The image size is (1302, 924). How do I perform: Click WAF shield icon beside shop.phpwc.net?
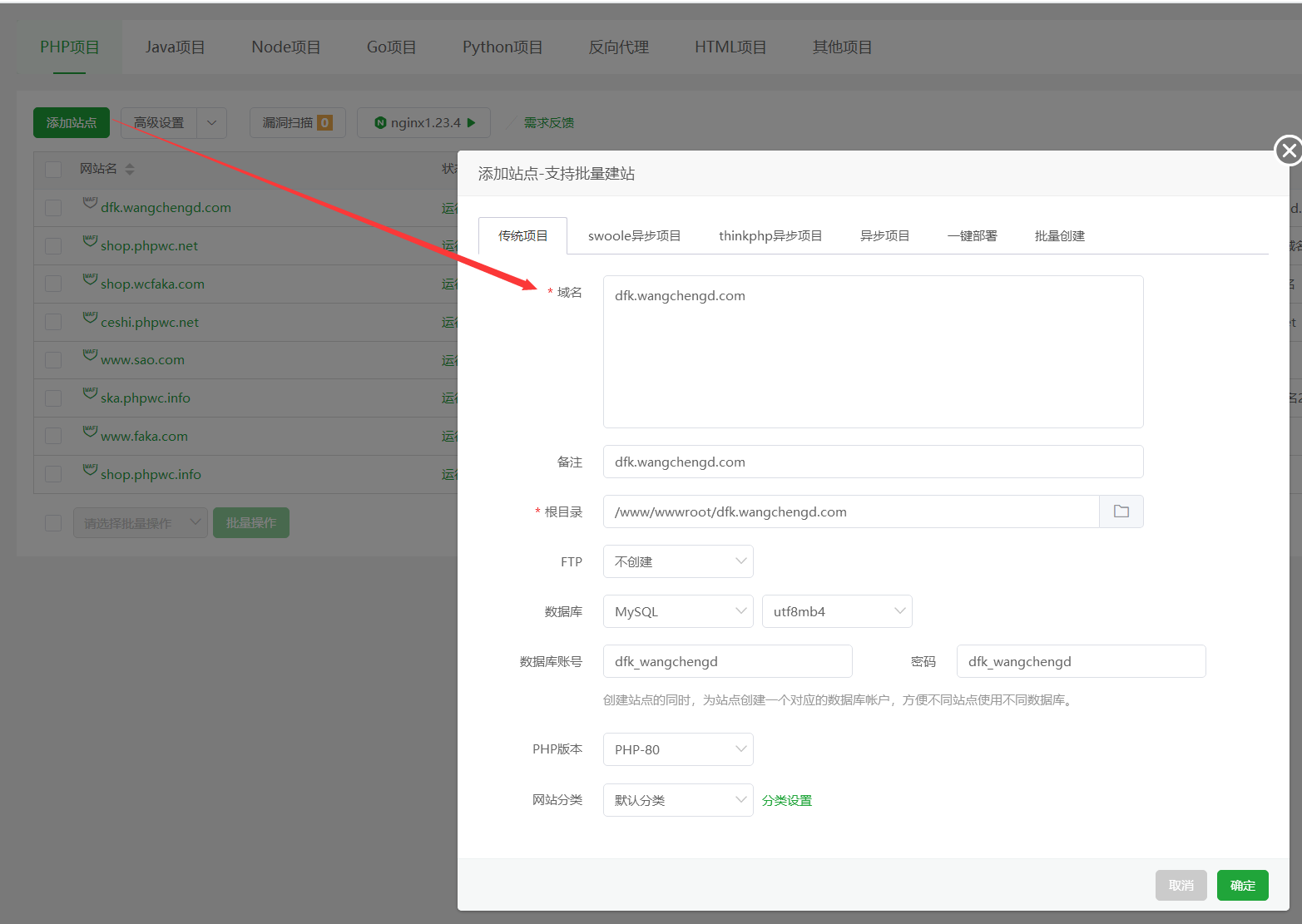click(90, 241)
